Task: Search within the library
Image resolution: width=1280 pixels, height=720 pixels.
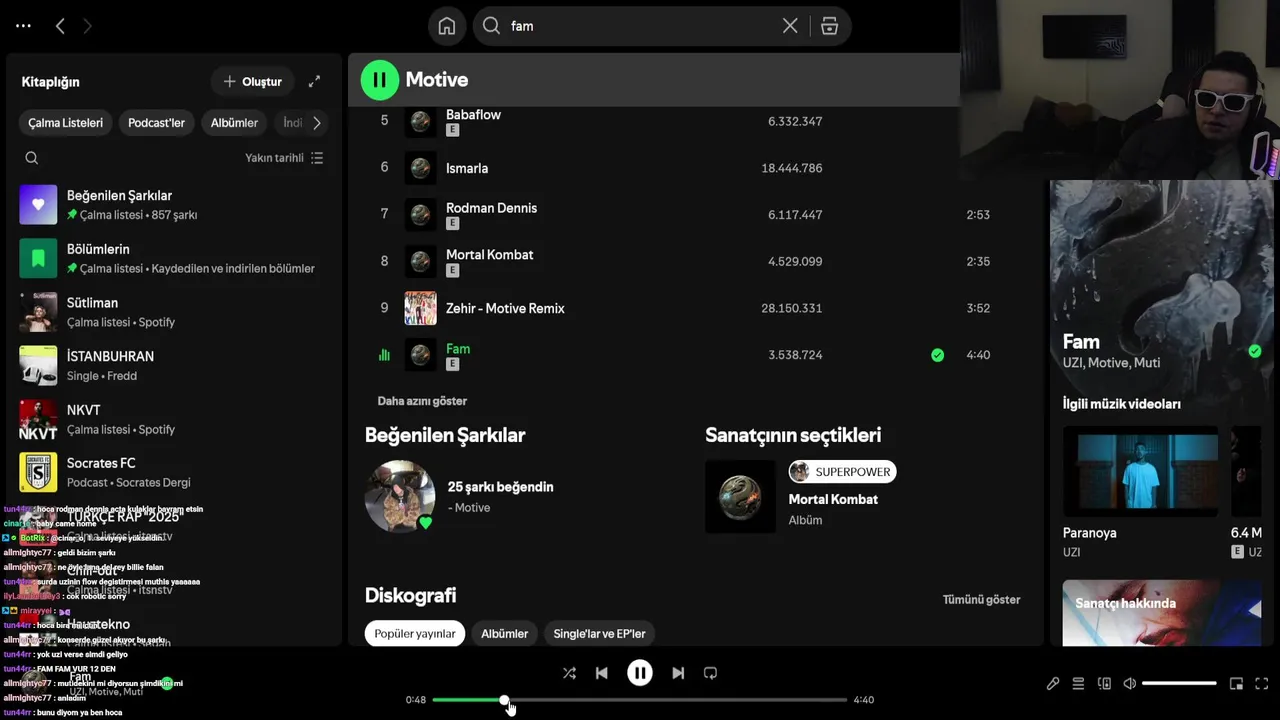Action: (x=32, y=158)
